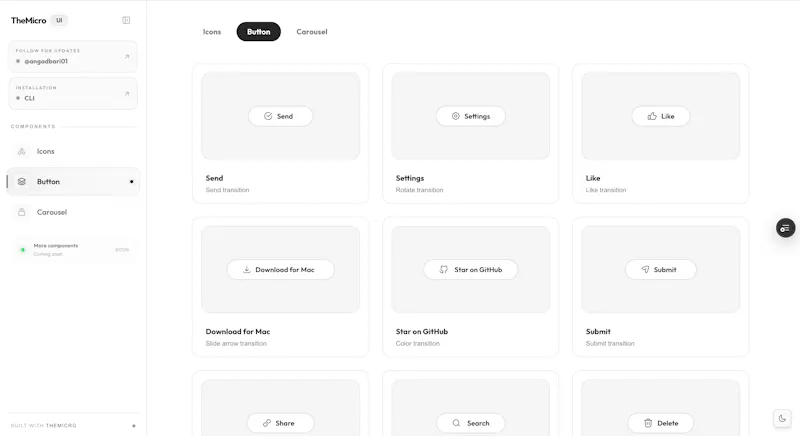Image resolution: width=800 pixels, height=436 pixels.
Task: Click the 'Color transition' description text
Action: (417, 343)
